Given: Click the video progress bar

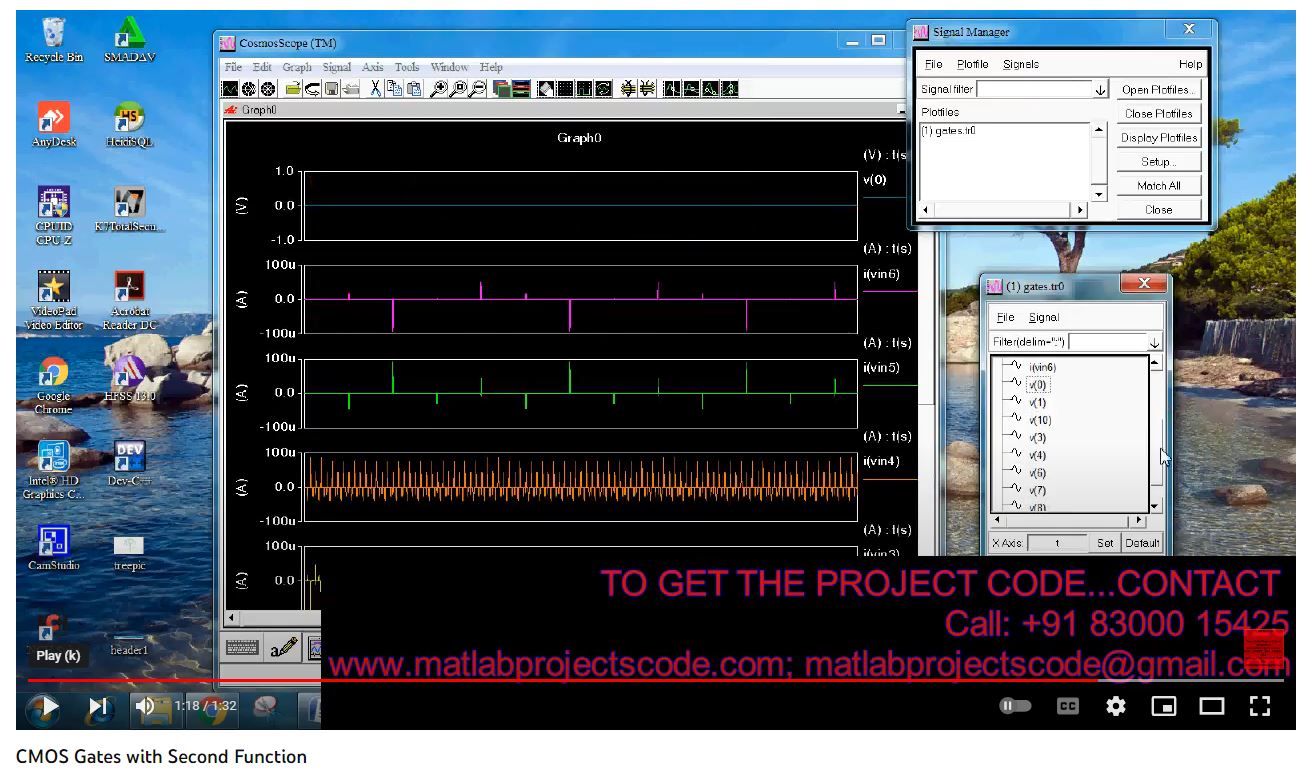Looking at the screenshot, I should pyautogui.click(x=600, y=681).
